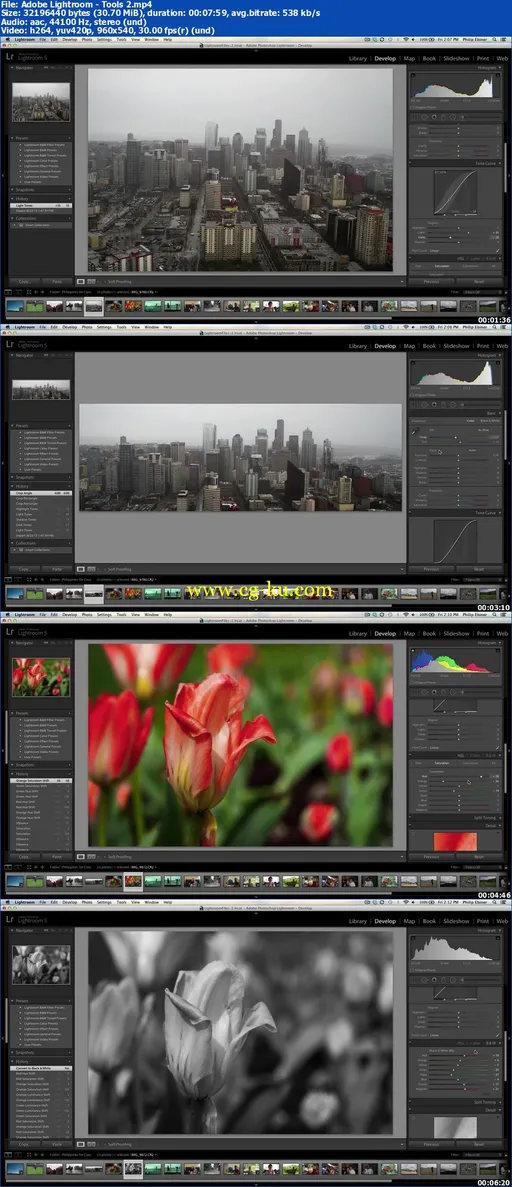The height and width of the screenshot is (1187, 512).
Task: Collapse Collections panel in uncropped skyline screenshot
Action: (13, 218)
